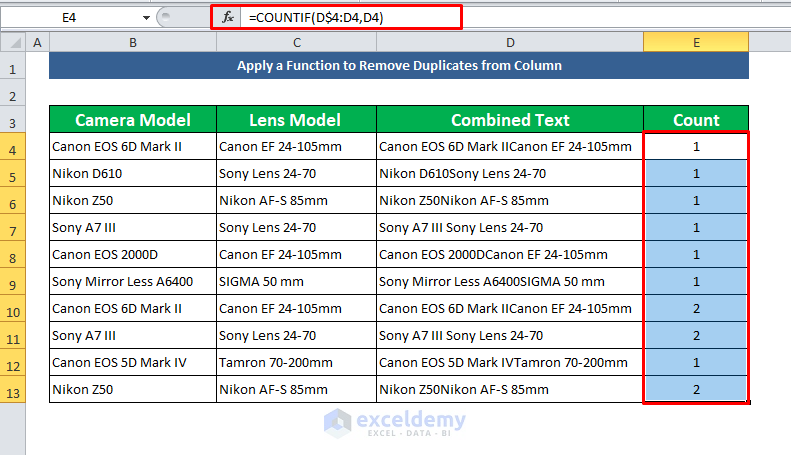
Task: Select Lens Model cell 'Sony Lens 24-70' in row 5
Action: (x=297, y=174)
